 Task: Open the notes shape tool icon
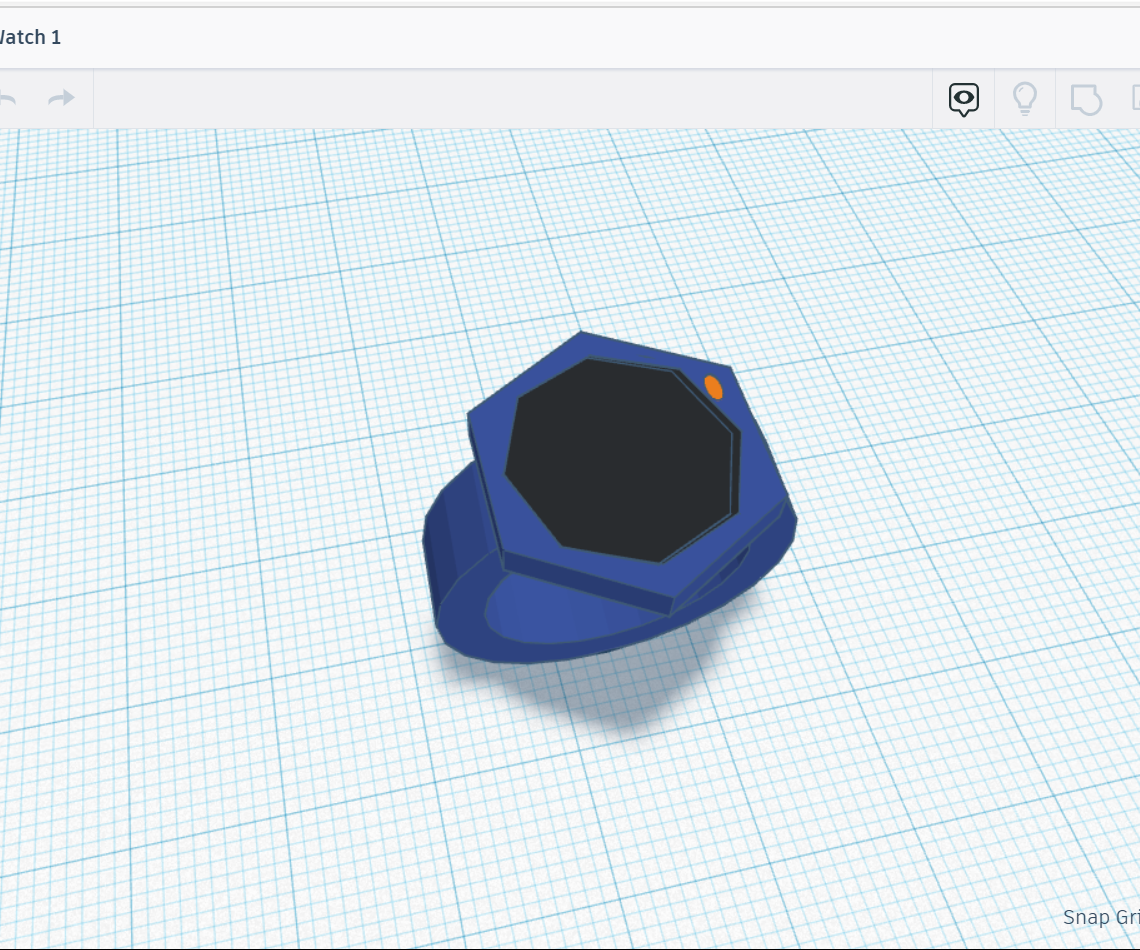click(x=1086, y=99)
